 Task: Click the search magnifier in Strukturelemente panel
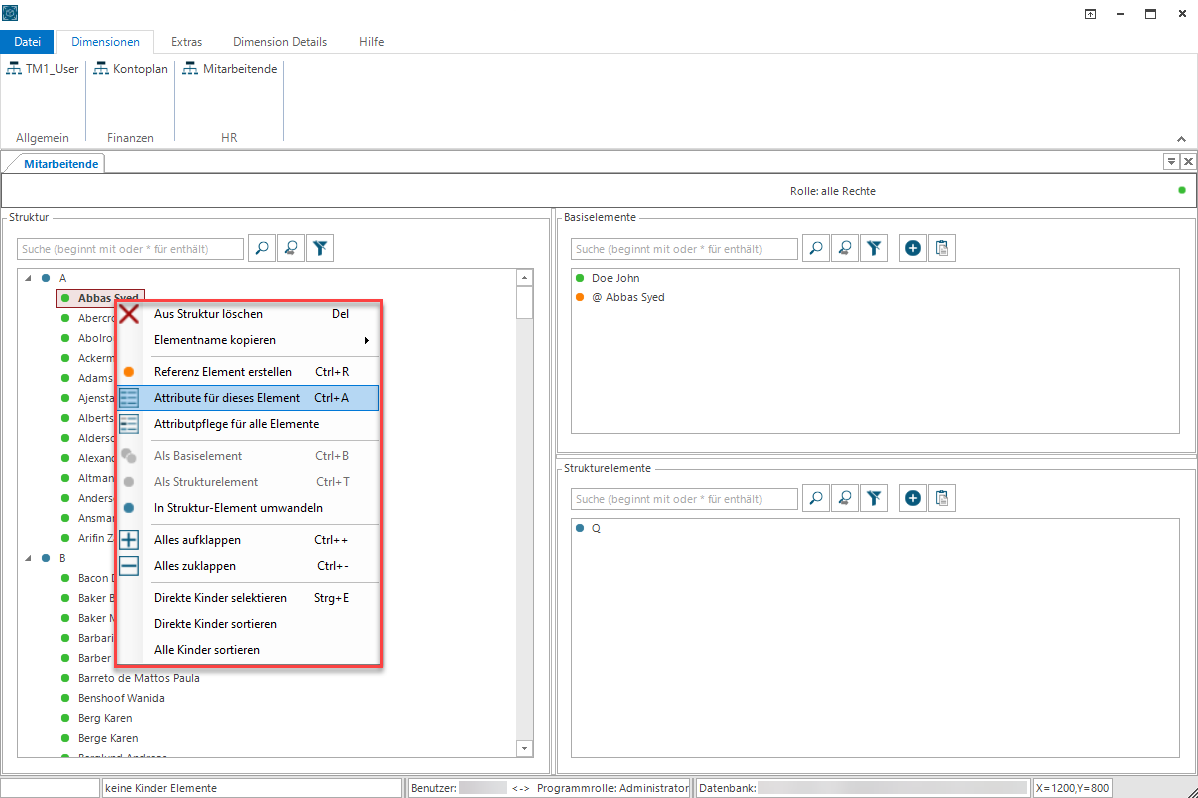[x=816, y=498]
